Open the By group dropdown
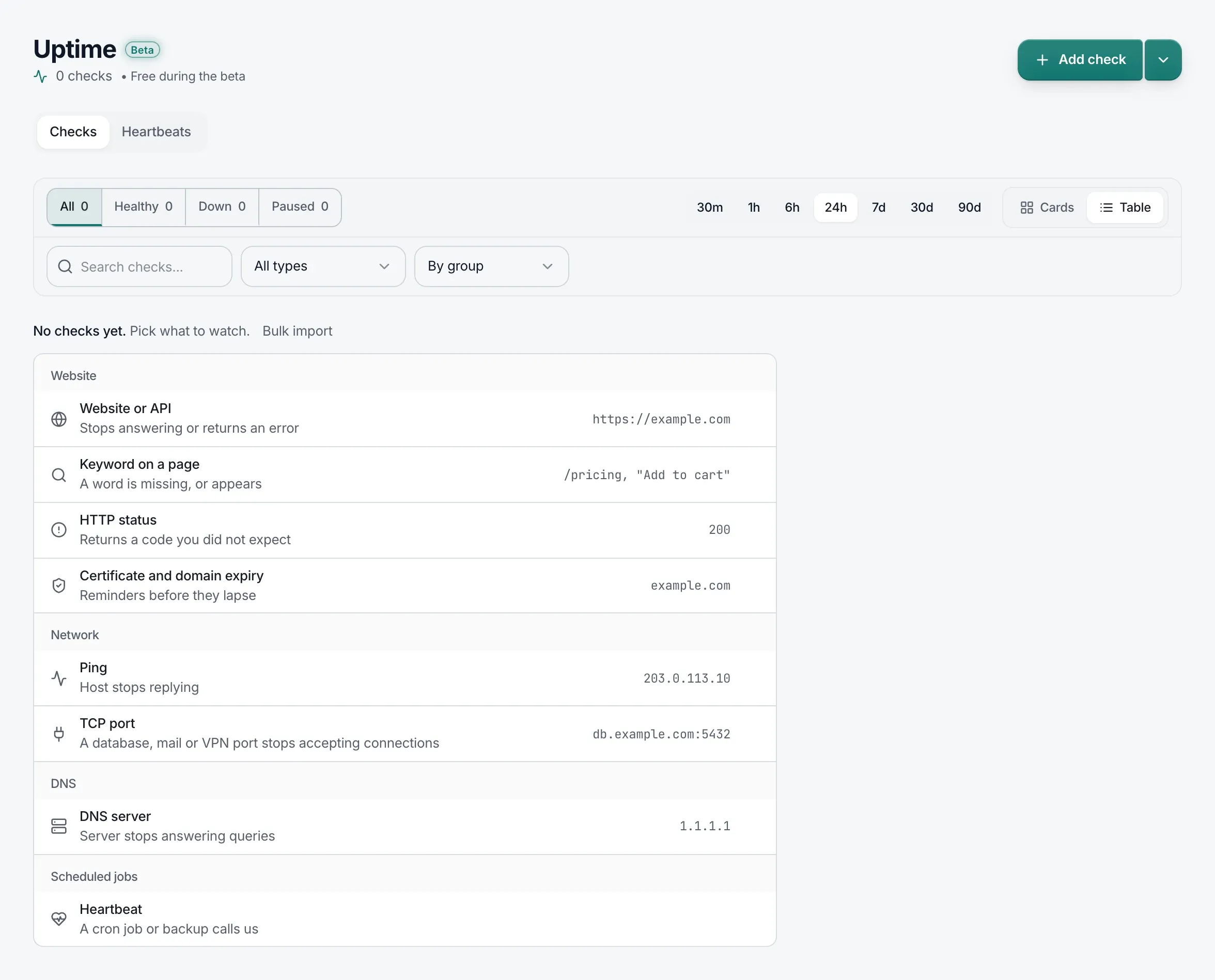The width and height of the screenshot is (1215, 980). [x=491, y=266]
